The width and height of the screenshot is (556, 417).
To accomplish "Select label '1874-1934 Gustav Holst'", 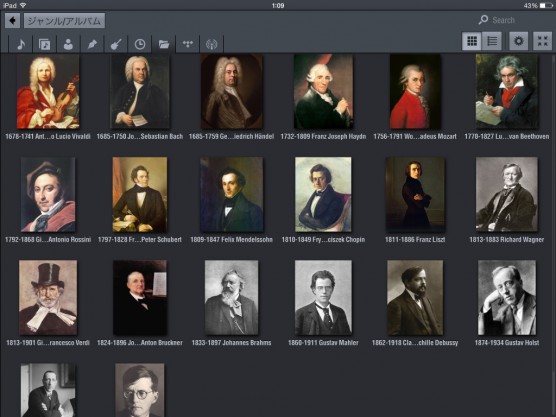I will click(x=507, y=343).
